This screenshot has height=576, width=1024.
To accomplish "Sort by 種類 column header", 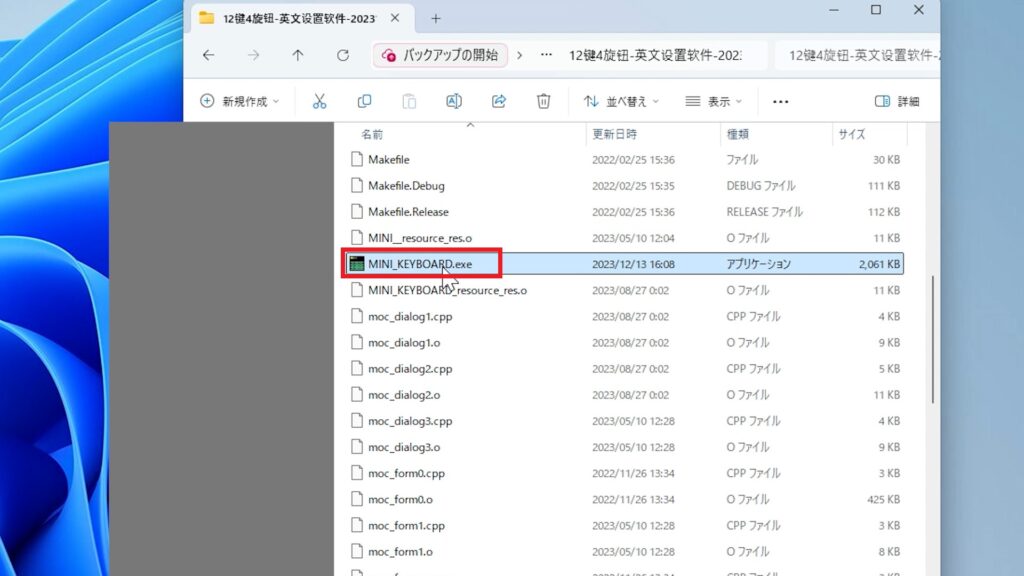I will 738,135.
